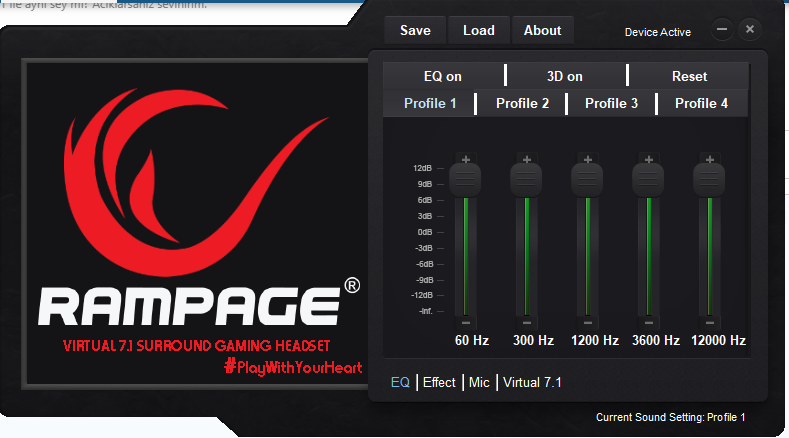Toggle the 3D on button

[x=565, y=76]
